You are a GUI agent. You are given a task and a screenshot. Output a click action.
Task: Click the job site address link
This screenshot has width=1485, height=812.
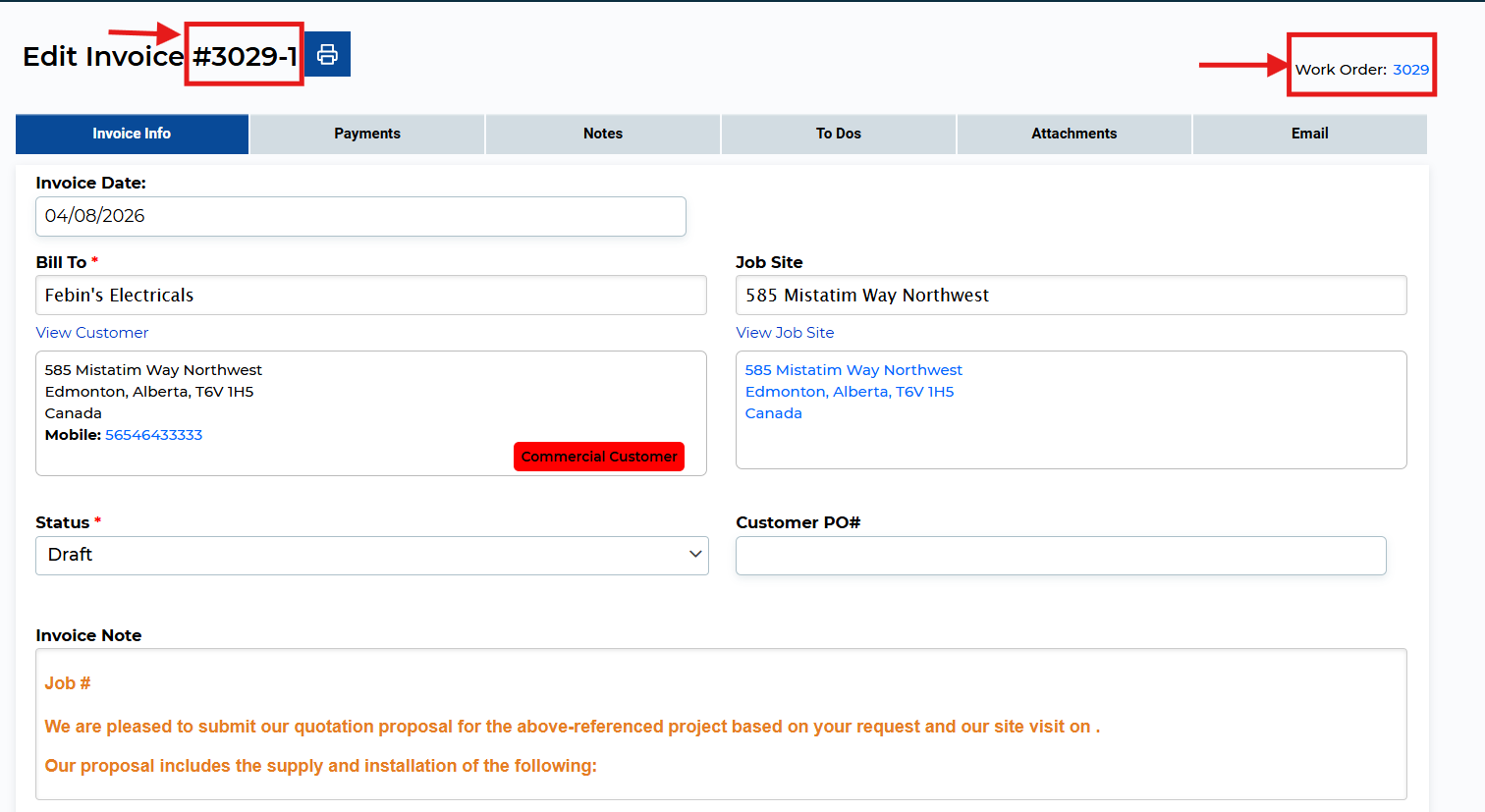[x=852, y=391]
